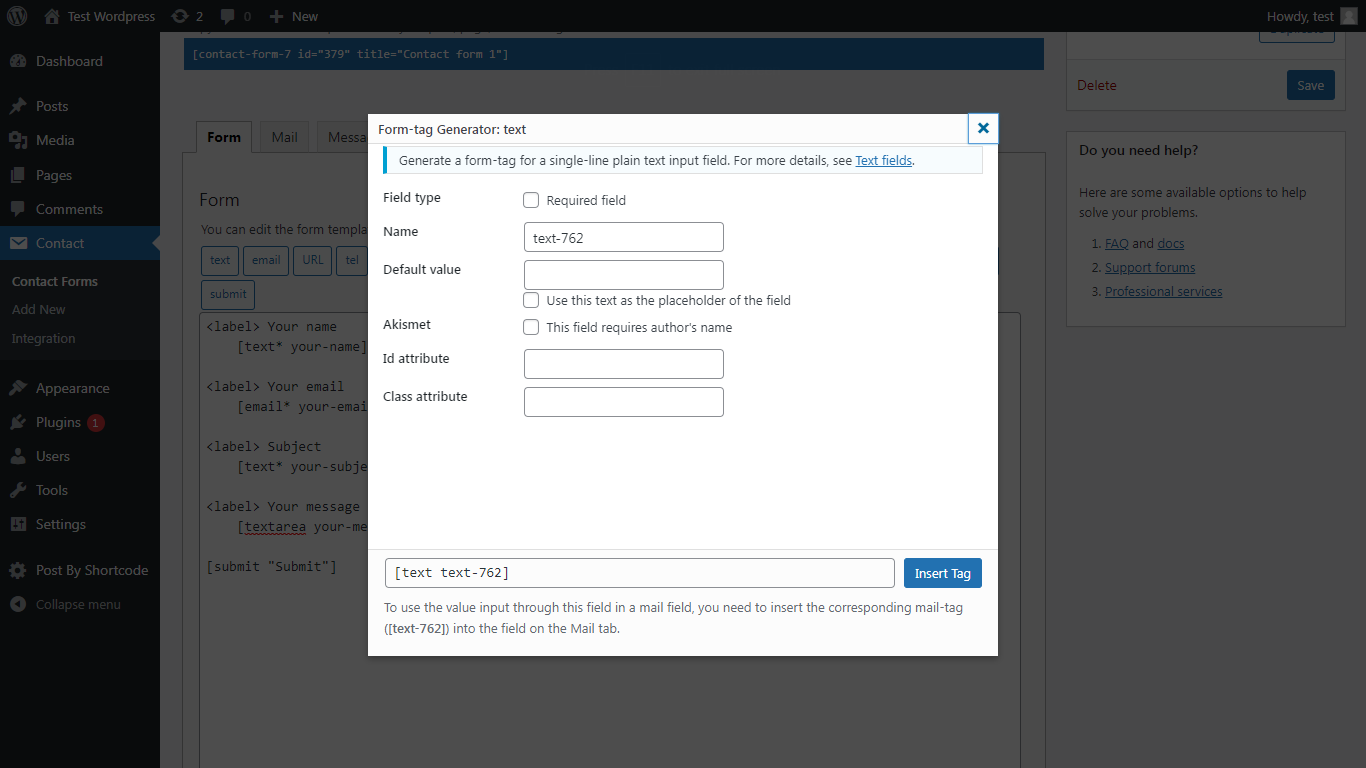1366x768 pixels.
Task: Open the WordPress logo menu
Action: pyautogui.click(x=18, y=16)
